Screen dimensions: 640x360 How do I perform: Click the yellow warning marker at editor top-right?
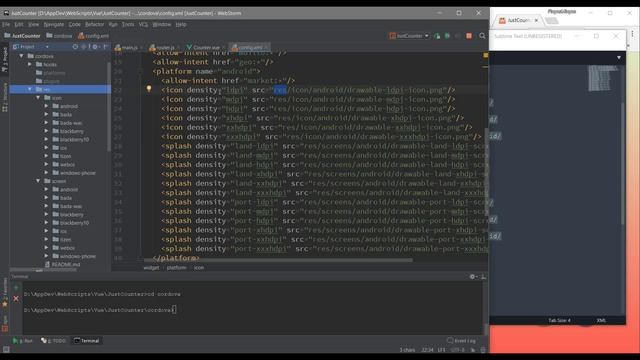coord(485,55)
